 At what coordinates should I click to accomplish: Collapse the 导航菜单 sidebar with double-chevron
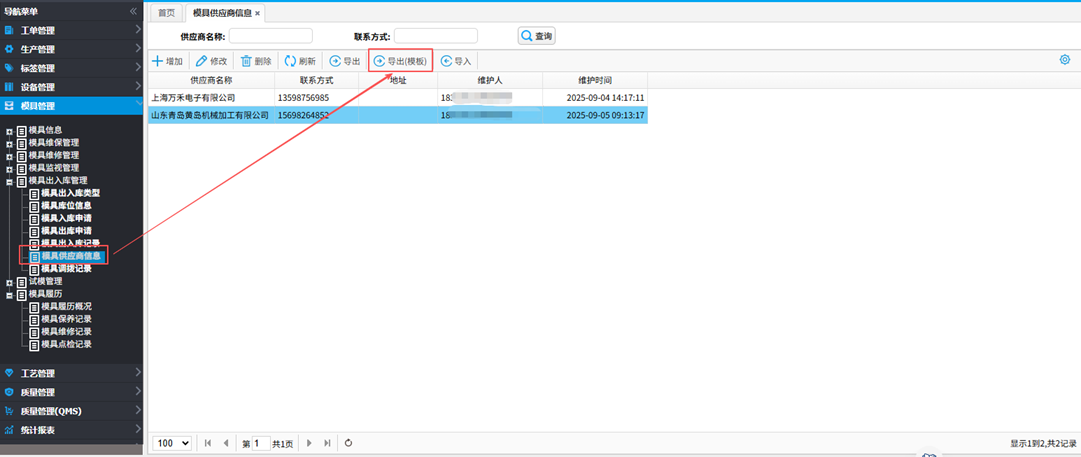pyautogui.click(x=134, y=11)
